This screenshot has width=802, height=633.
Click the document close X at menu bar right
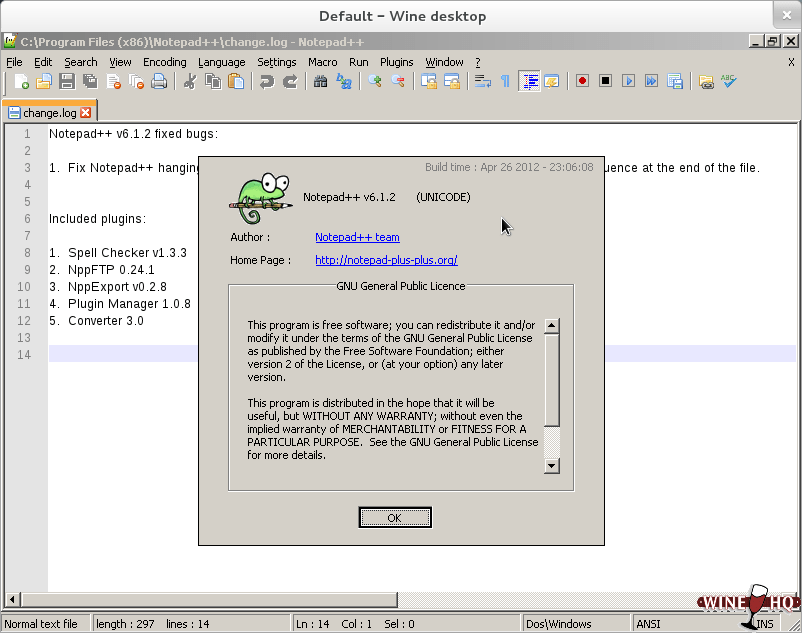(x=791, y=62)
